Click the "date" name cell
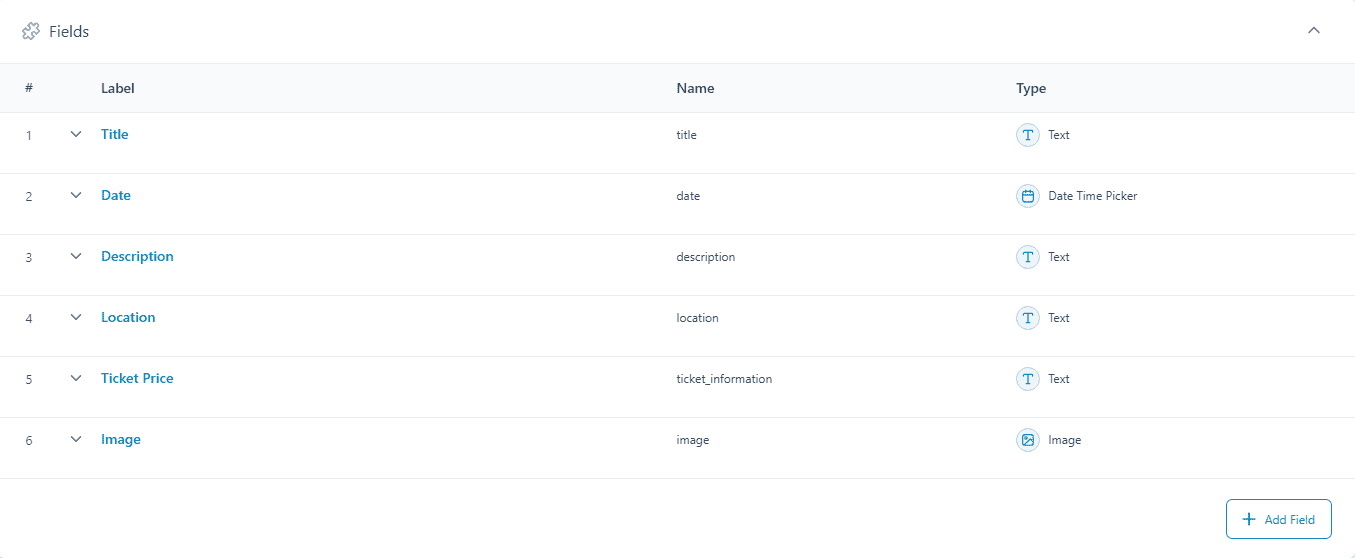 coord(688,196)
